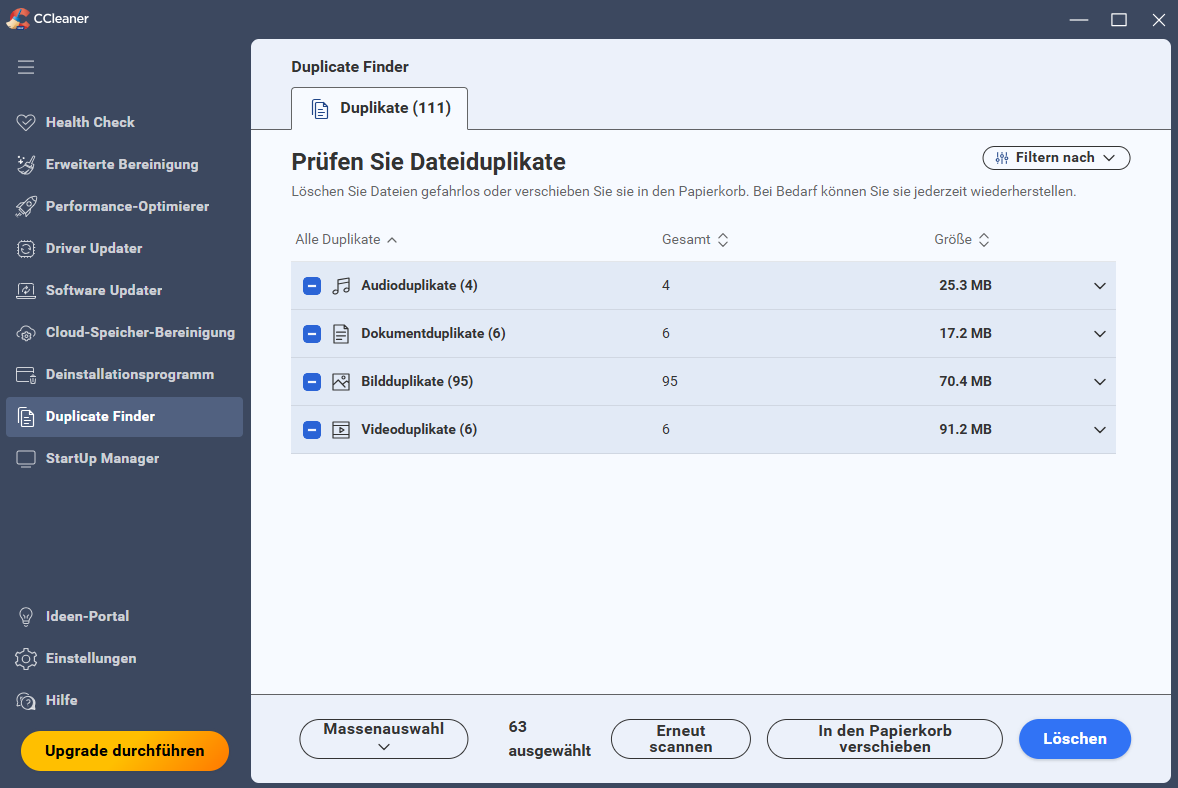Open StartUp Manager in sidebar

[x=102, y=458]
